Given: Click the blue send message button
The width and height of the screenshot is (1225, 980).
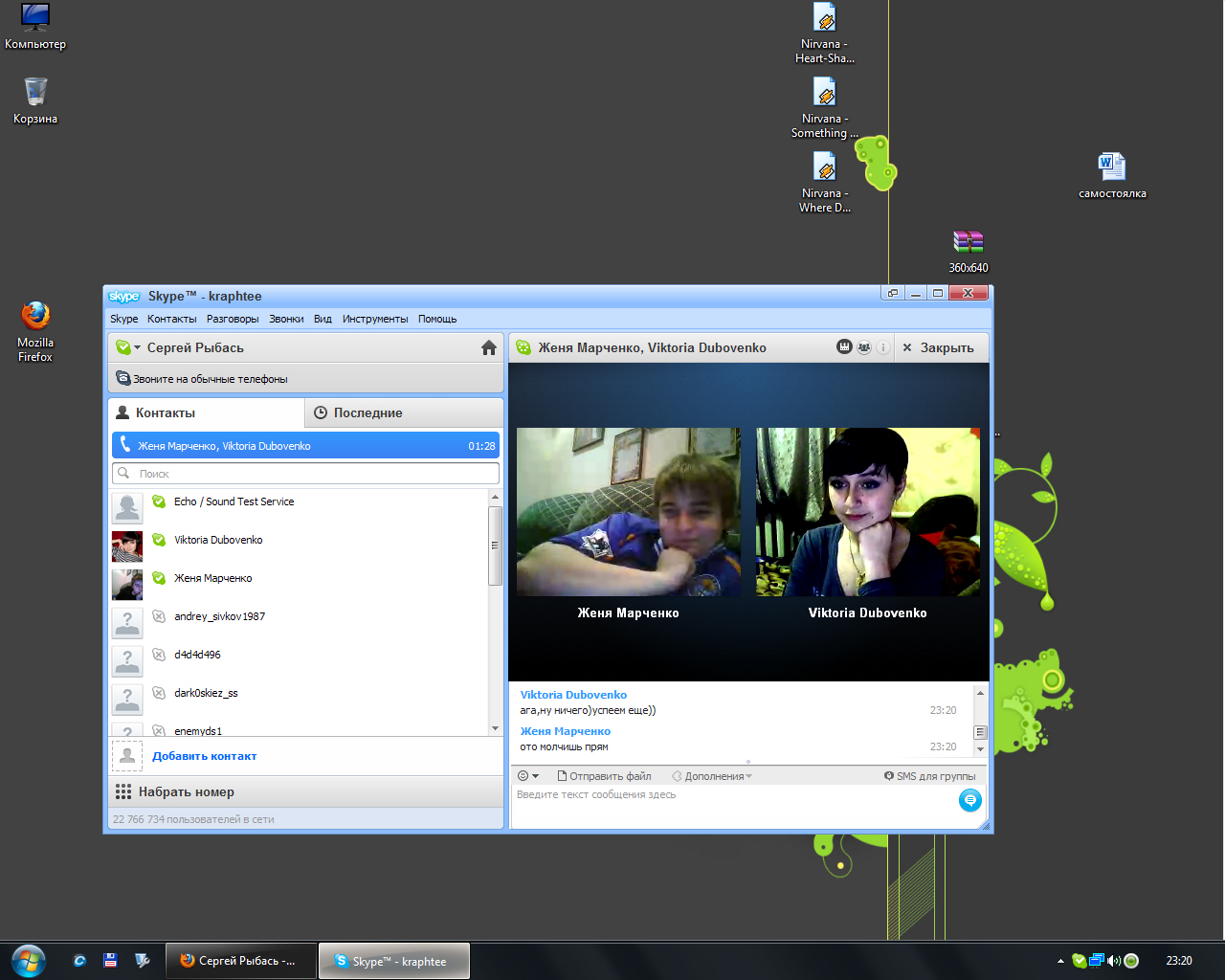Looking at the screenshot, I should [969, 800].
